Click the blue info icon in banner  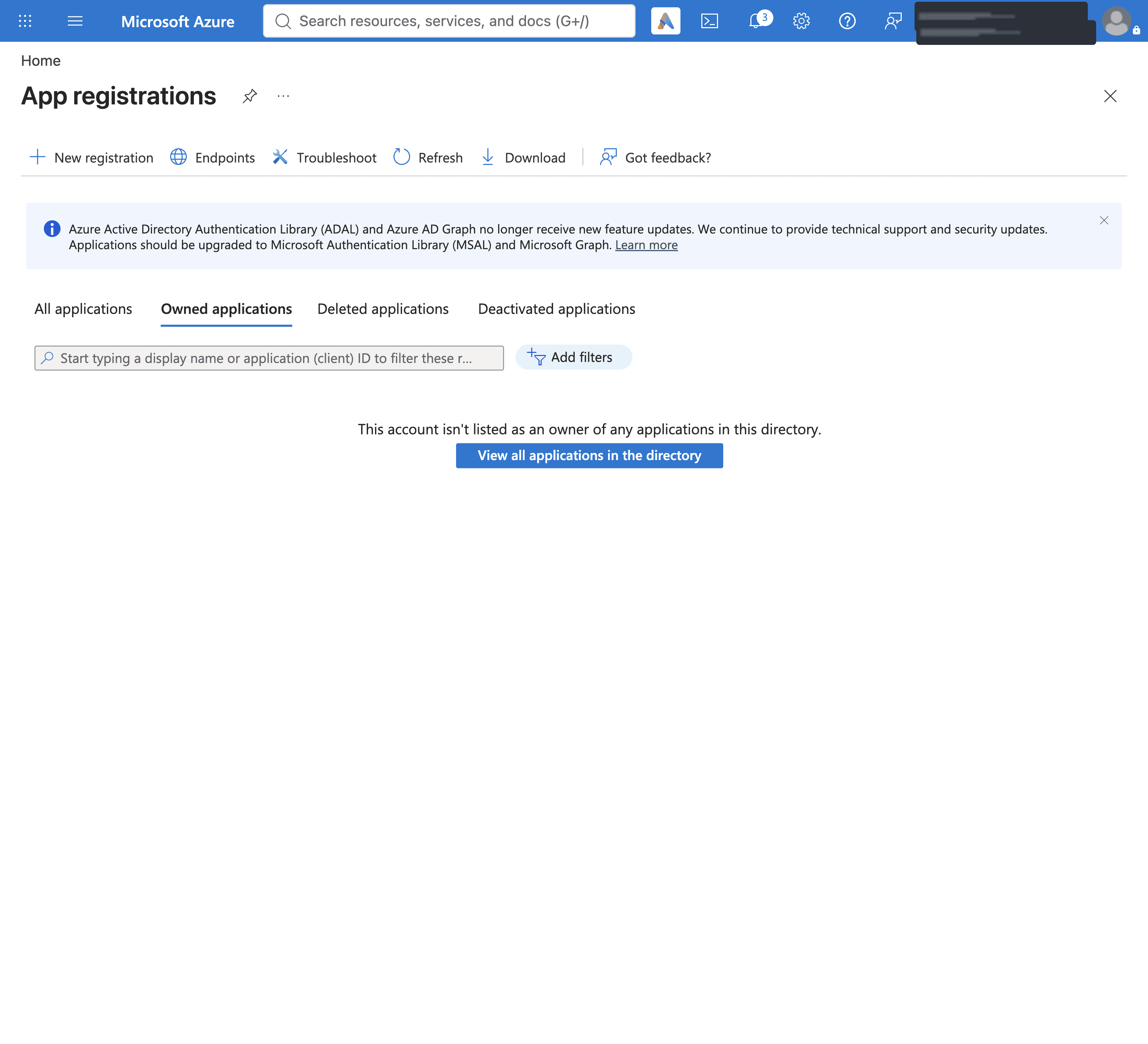[52, 229]
